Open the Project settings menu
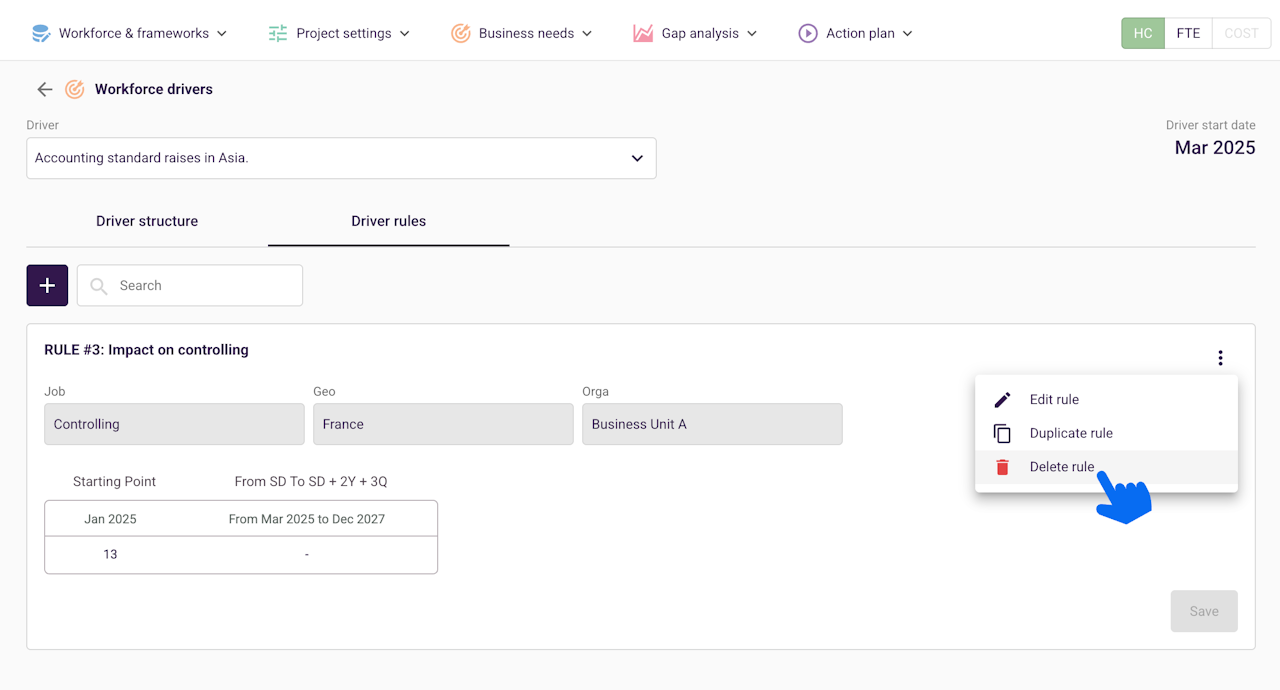 (x=340, y=33)
